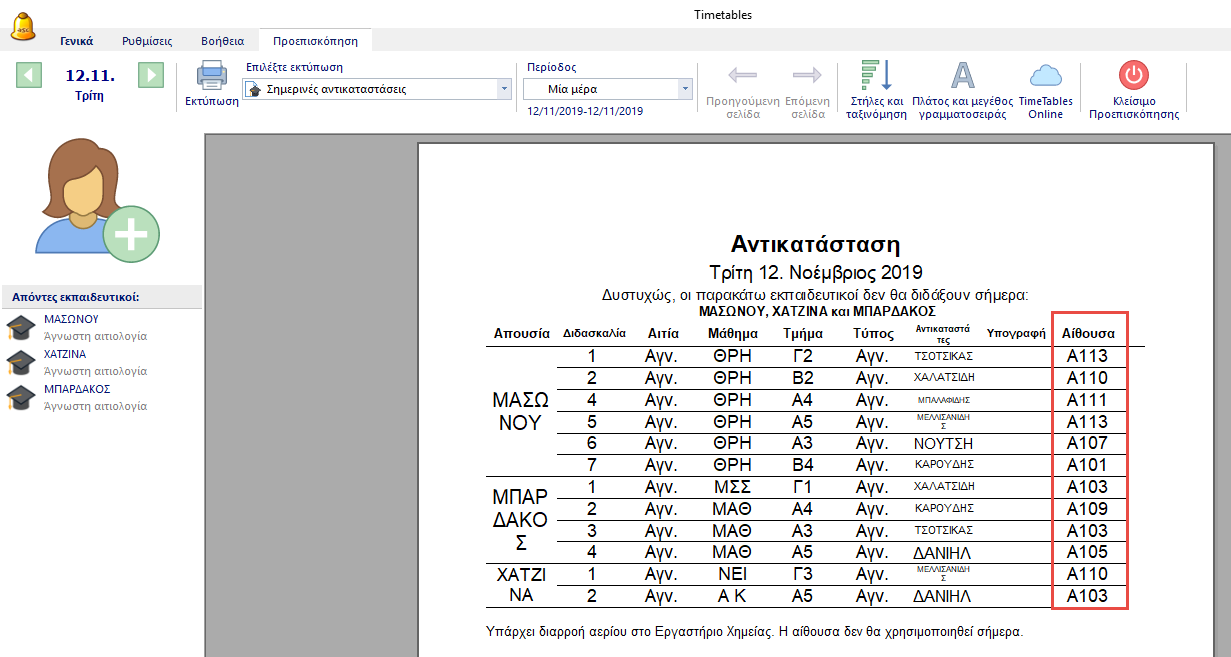Viewport: 1231px width, 657px height.
Task: Click Τρίτη 12. Νοέμβριος 2019 heading
Action: click(x=815, y=272)
